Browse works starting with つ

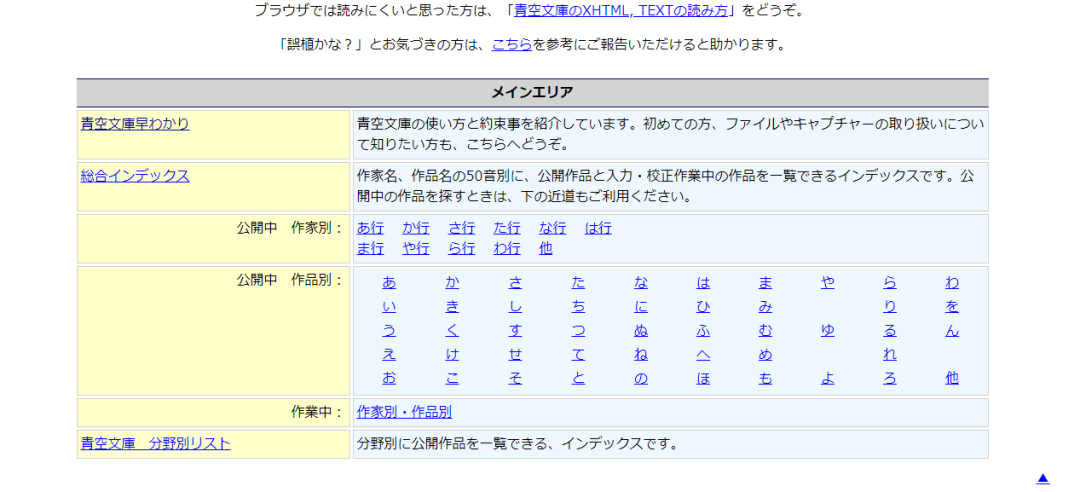tap(578, 331)
